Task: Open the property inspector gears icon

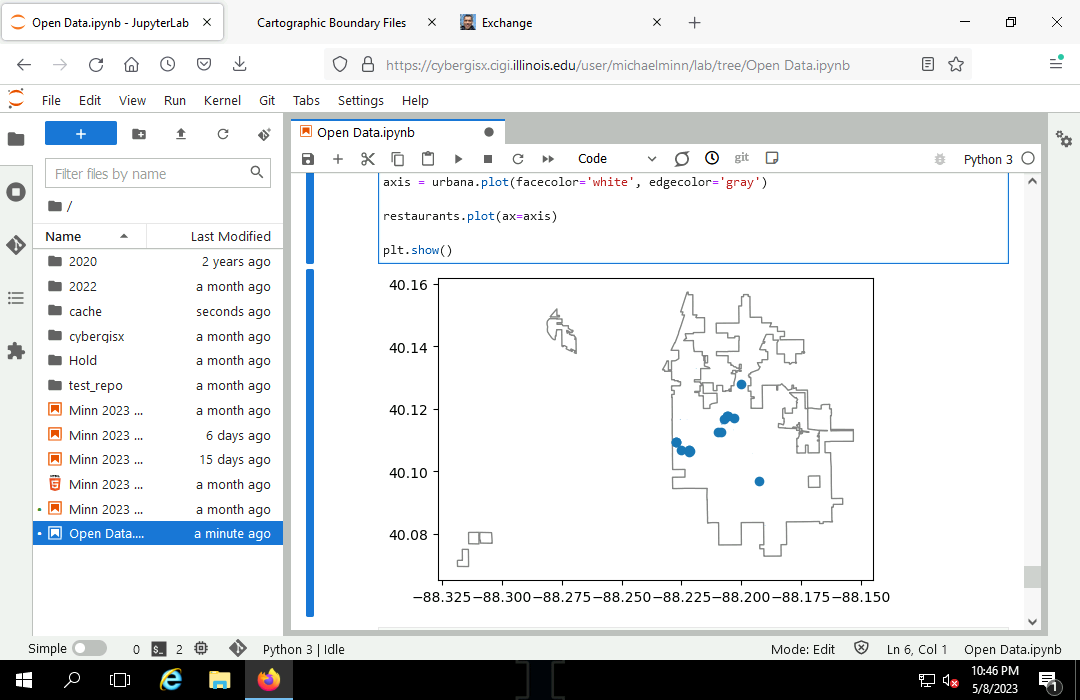Action: pos(1064,140)
